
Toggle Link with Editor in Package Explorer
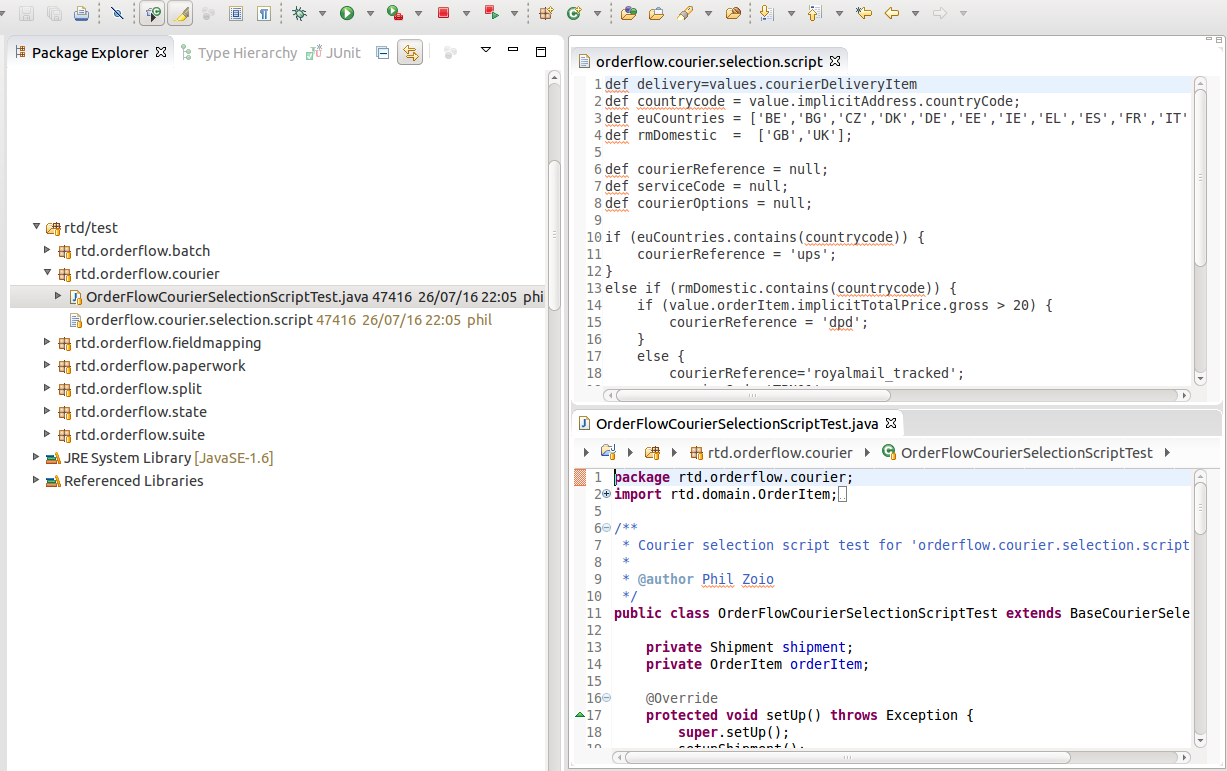coord(409,52)
